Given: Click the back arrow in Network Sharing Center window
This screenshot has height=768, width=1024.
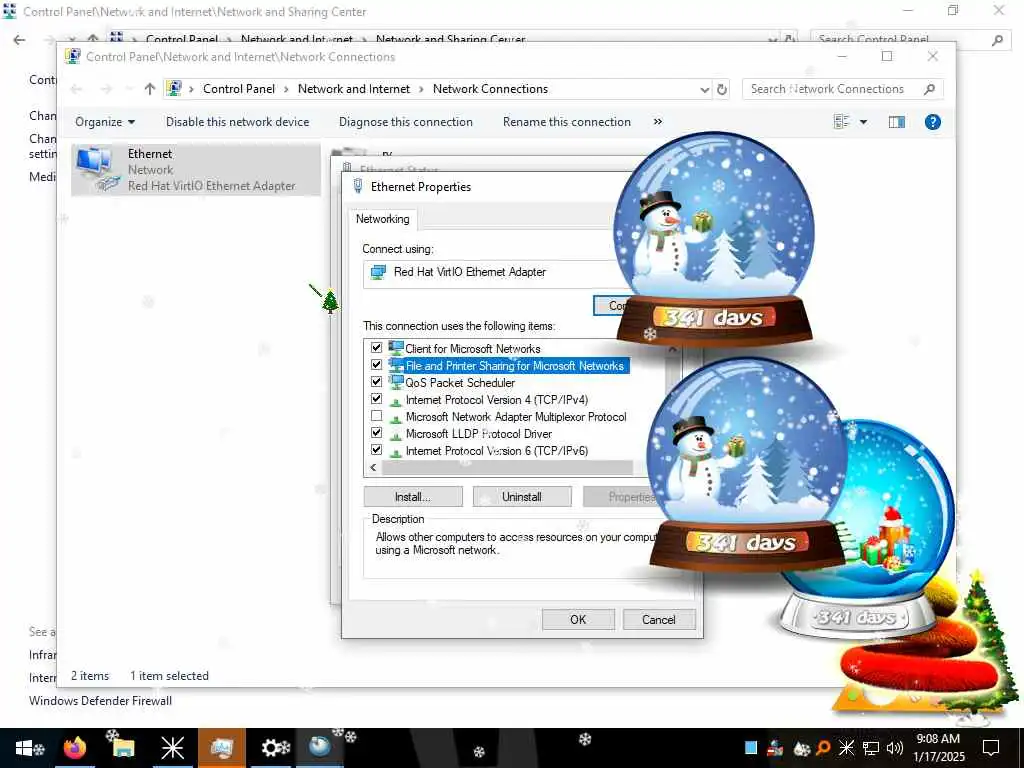Looking at the screenshot, I should (x=20, y=40).
